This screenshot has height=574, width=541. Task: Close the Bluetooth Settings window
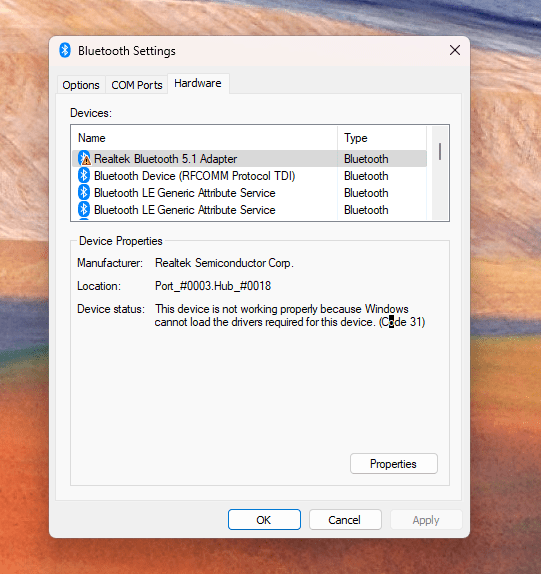[x=455, y=50]
